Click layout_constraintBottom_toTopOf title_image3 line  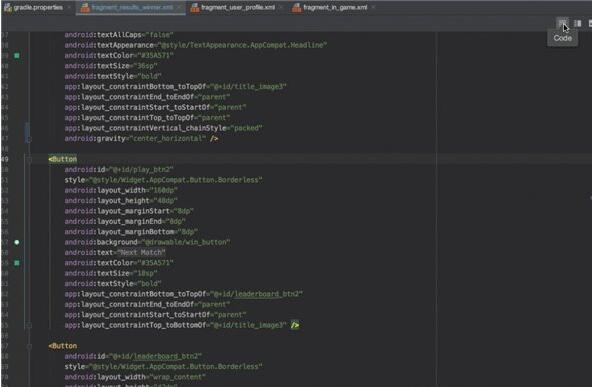(175, 86)
